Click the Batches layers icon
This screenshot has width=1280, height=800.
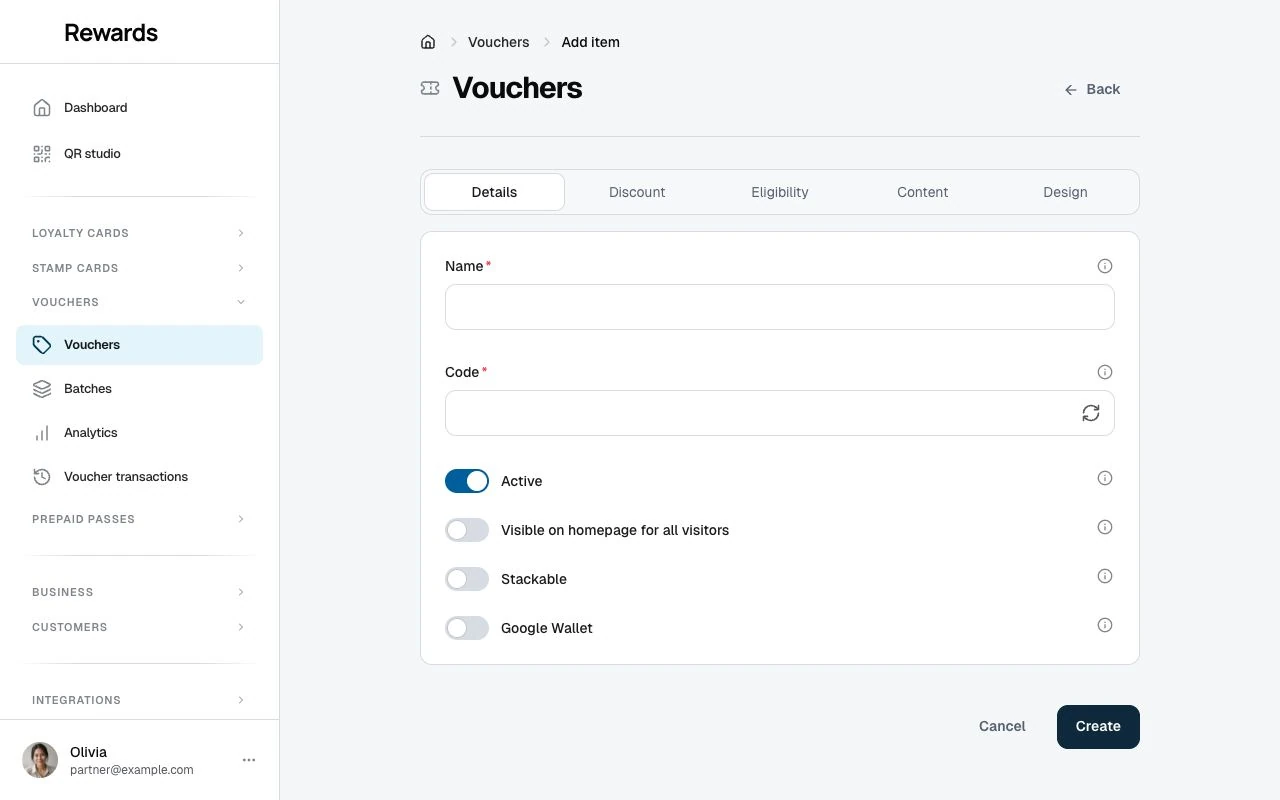coord(42,389)
